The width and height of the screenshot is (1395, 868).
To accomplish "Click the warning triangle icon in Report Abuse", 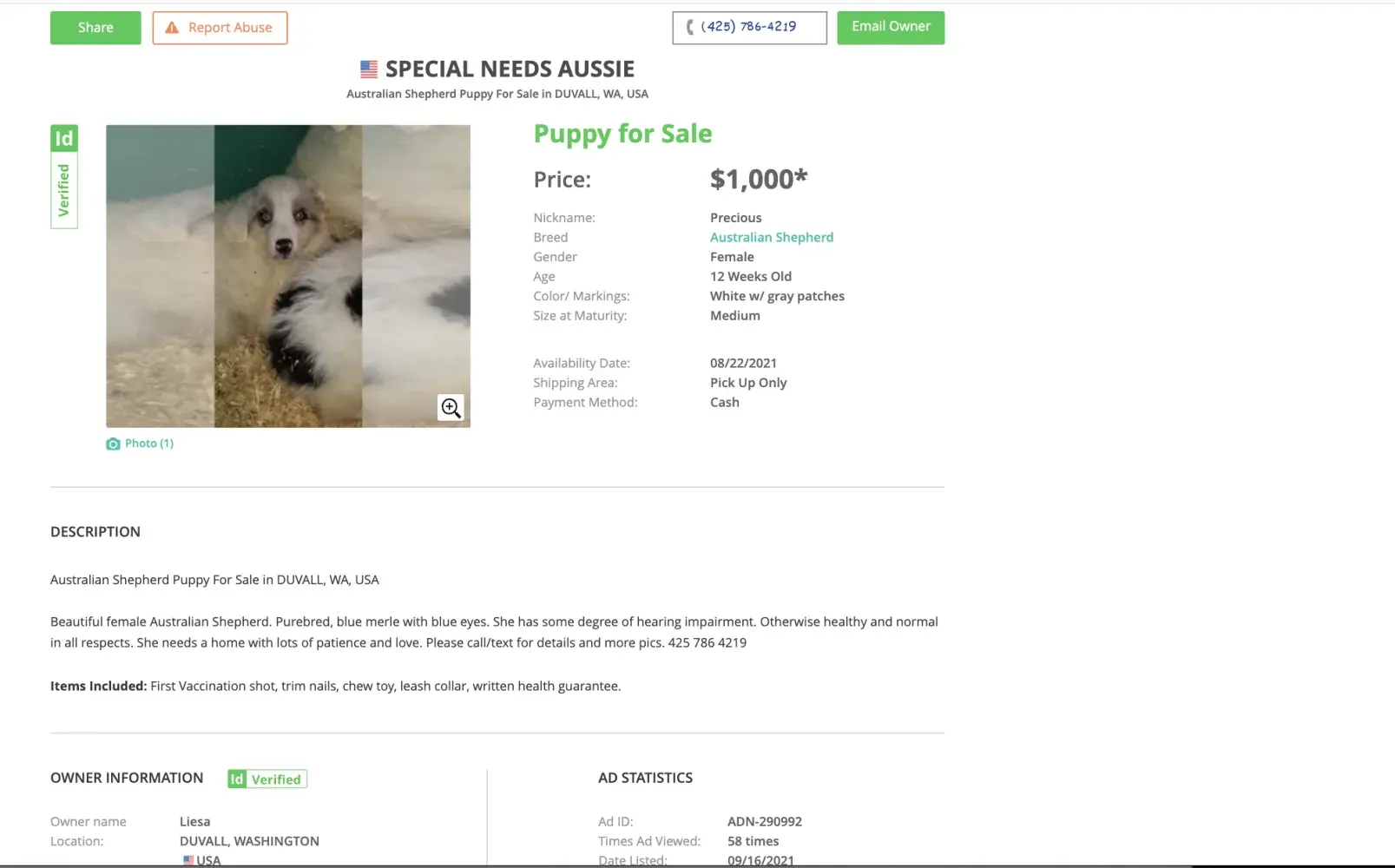I will [x=172, y=28].
